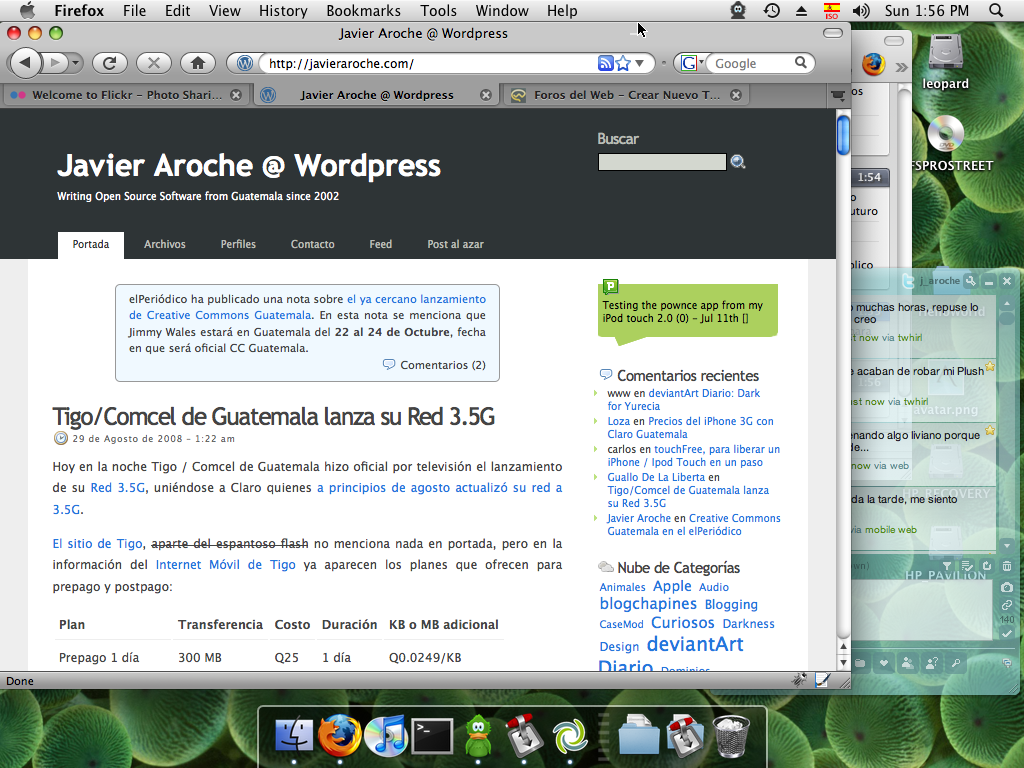Open the Post al azar navigation link
This screenshot has height=768, width=1024.
455,244
